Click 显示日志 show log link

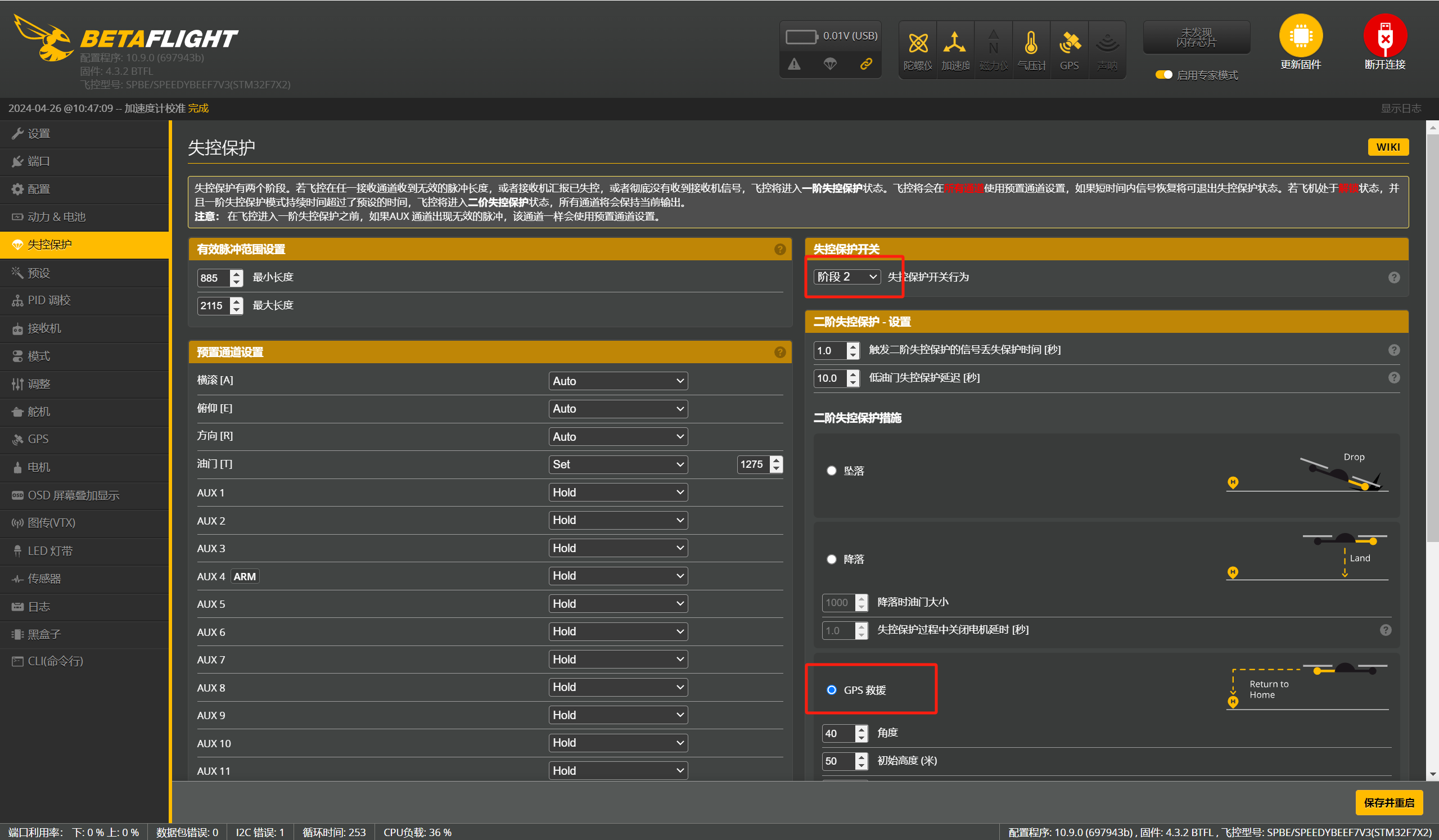click(1400, 109)
